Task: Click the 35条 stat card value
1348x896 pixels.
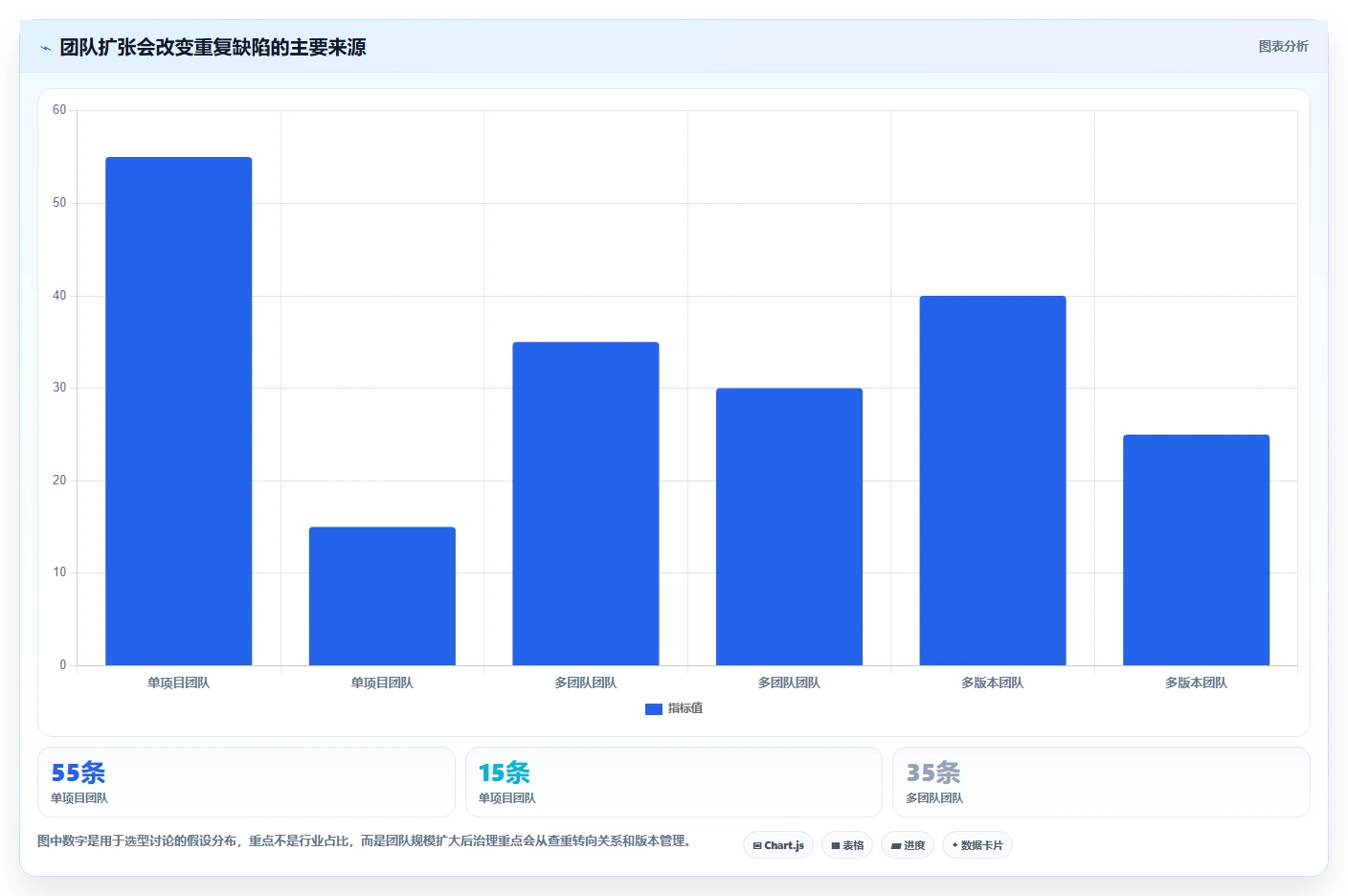Action: pos(933,773)
